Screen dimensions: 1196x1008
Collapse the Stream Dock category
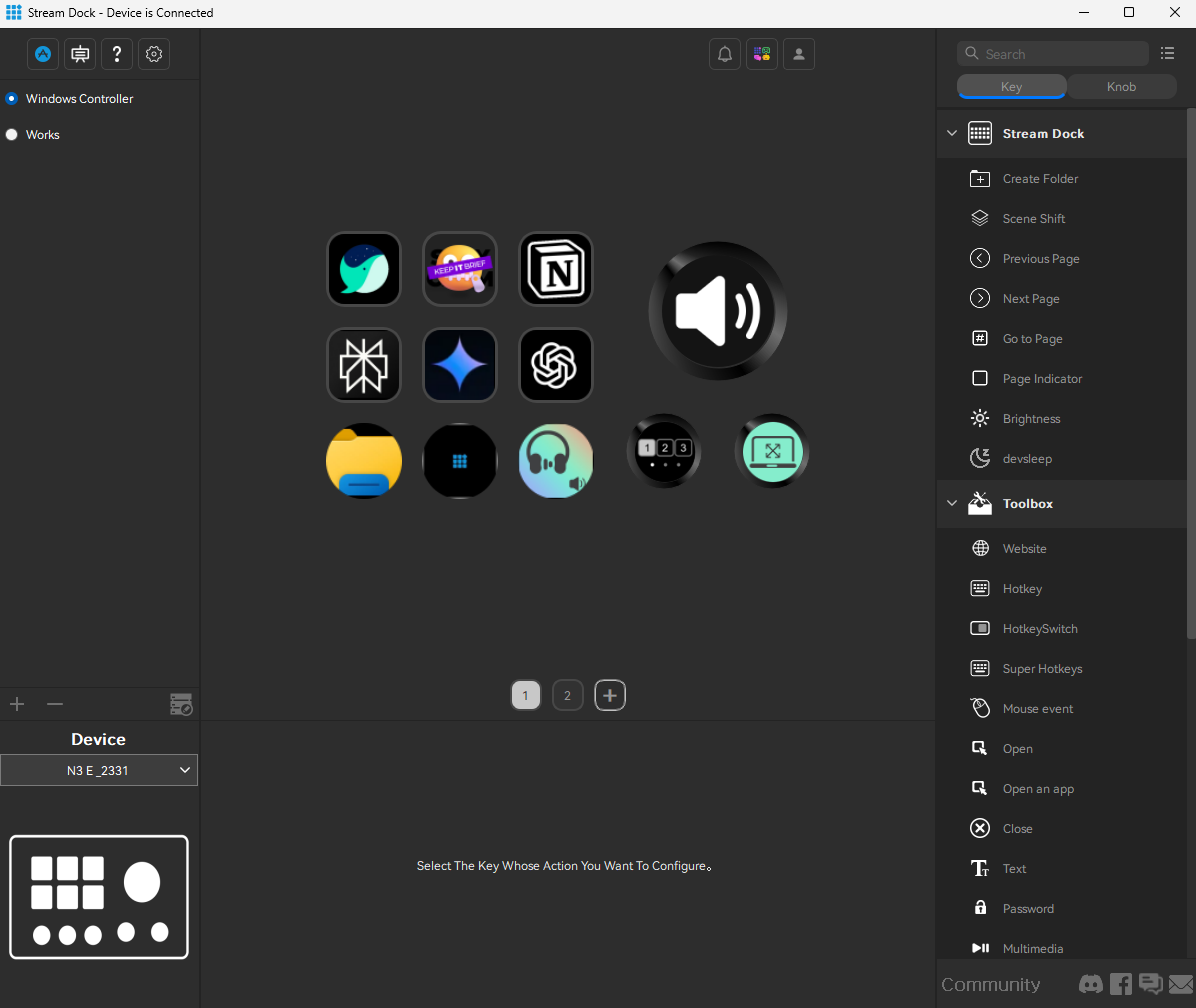coord(952,133)
